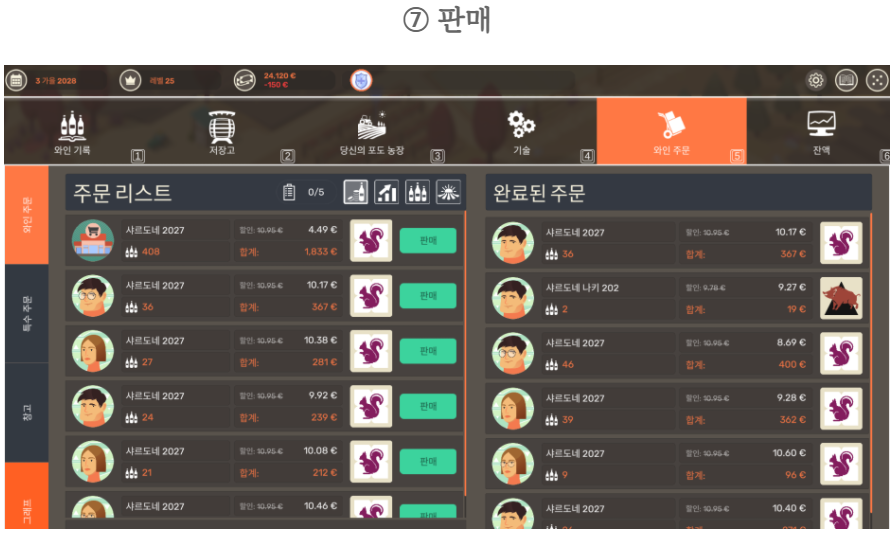Click the crown level icon
The height and width of the screenshot is (535, 894).
click(x=131, y=80)
